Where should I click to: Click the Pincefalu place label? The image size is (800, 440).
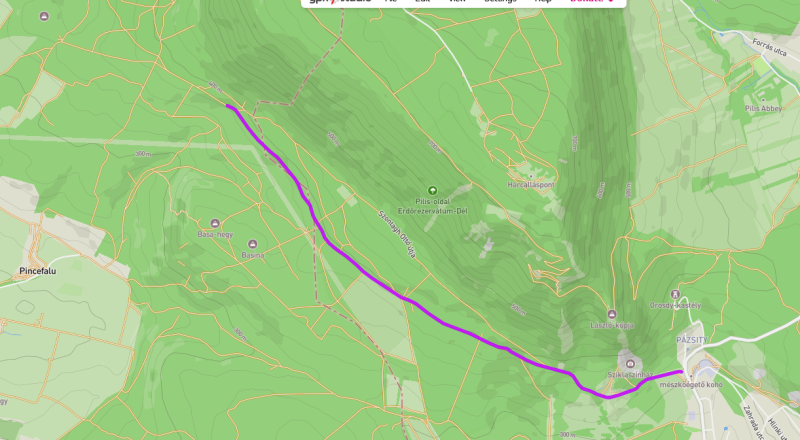coord(37,271)
